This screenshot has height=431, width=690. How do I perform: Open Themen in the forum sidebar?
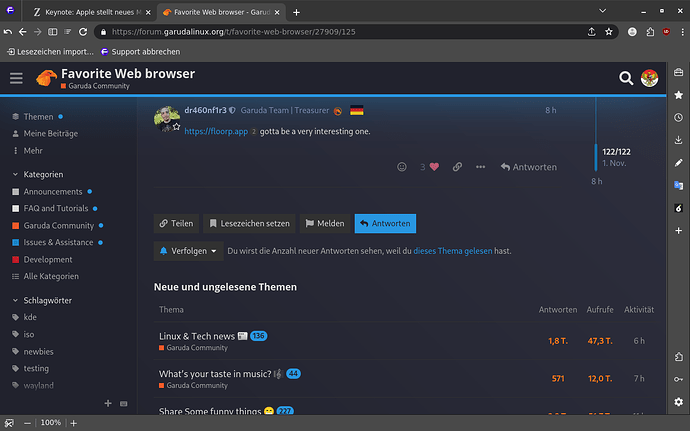tap(38, 117)
